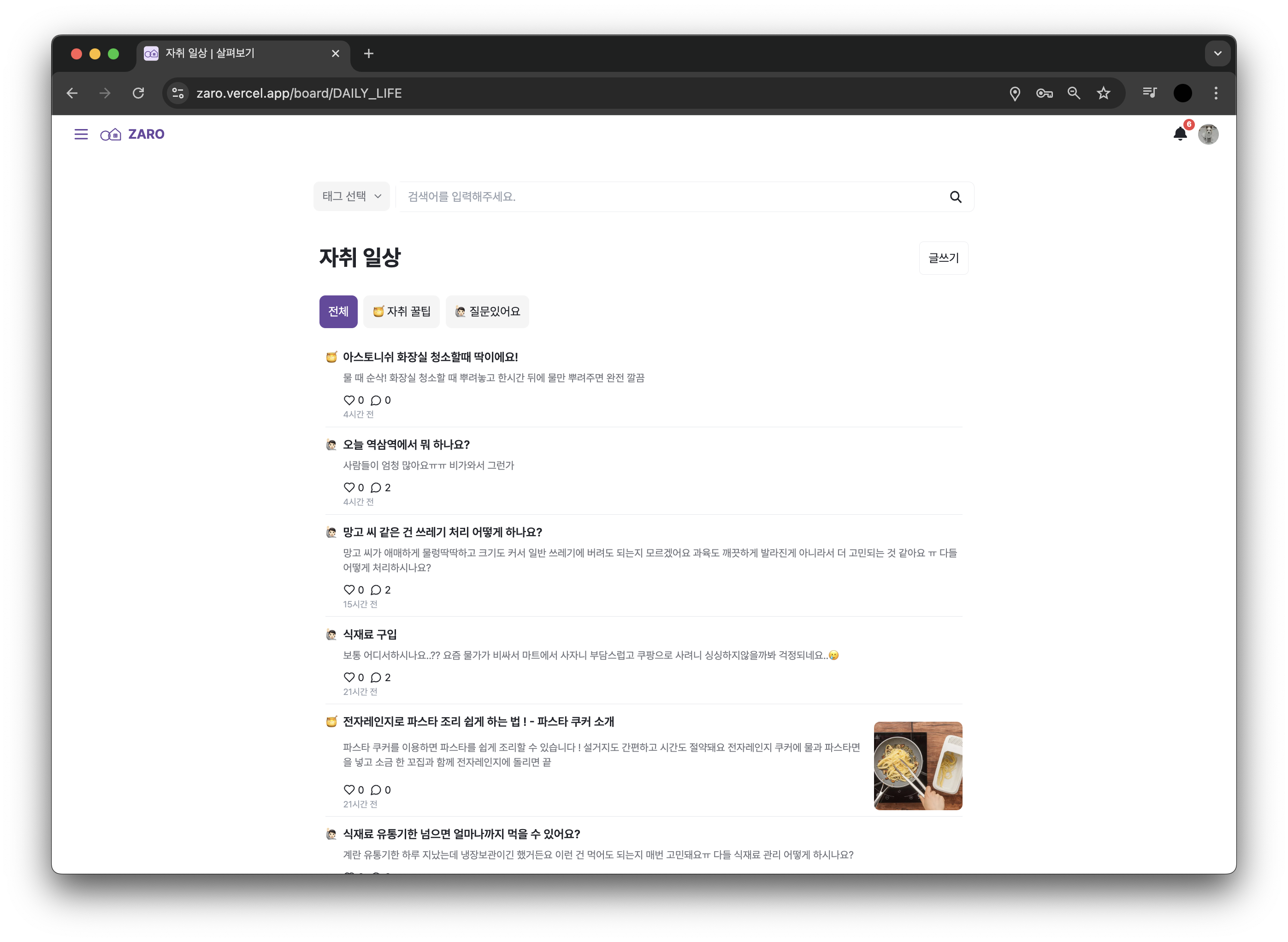Click the location permission icon
Screen dimensions: 1288x942
1015,94
